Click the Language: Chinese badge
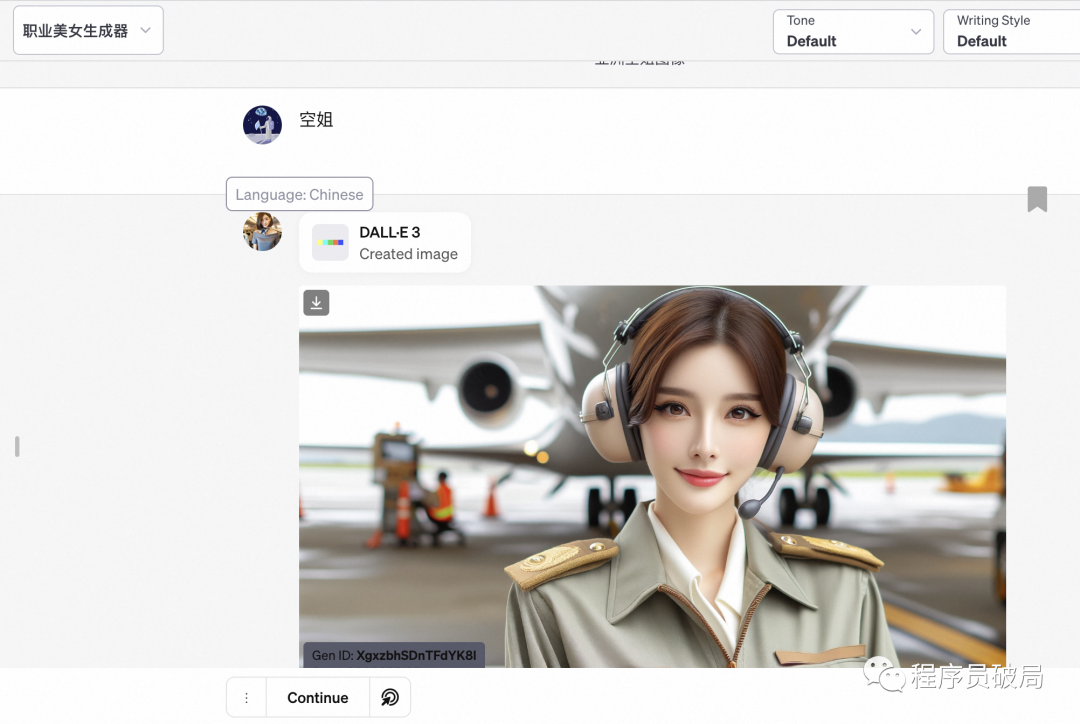Viewport: 1080px width, 724px height. click(x=299, y=195)
